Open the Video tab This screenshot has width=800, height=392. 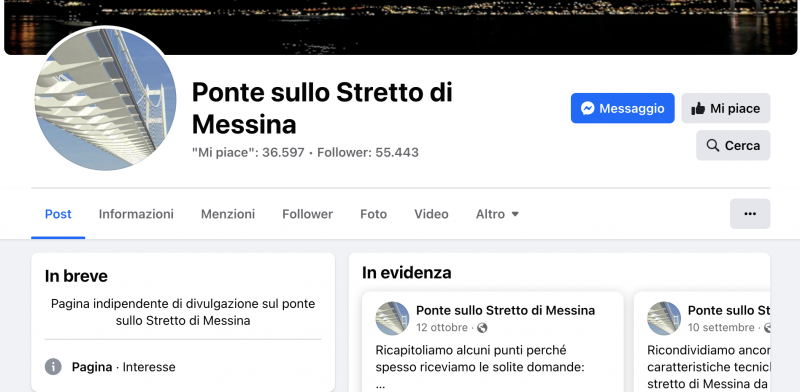point(432,214)
